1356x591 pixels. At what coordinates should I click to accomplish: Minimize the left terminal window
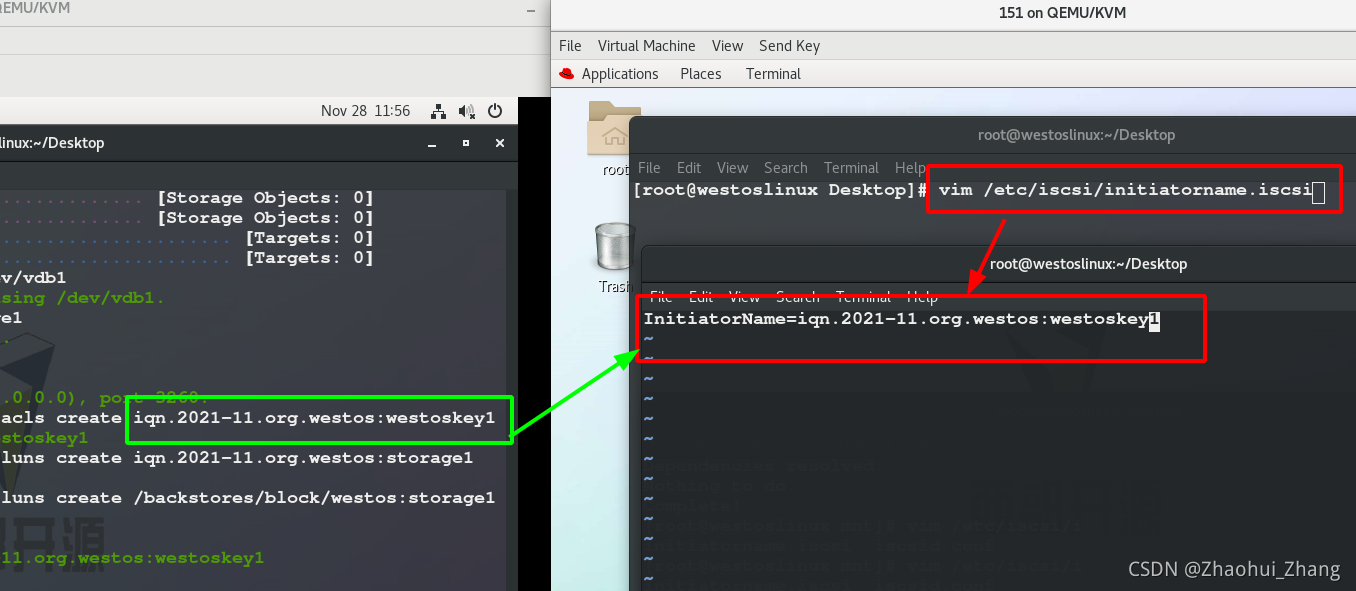pyautogui.click(x=430, y=144)
